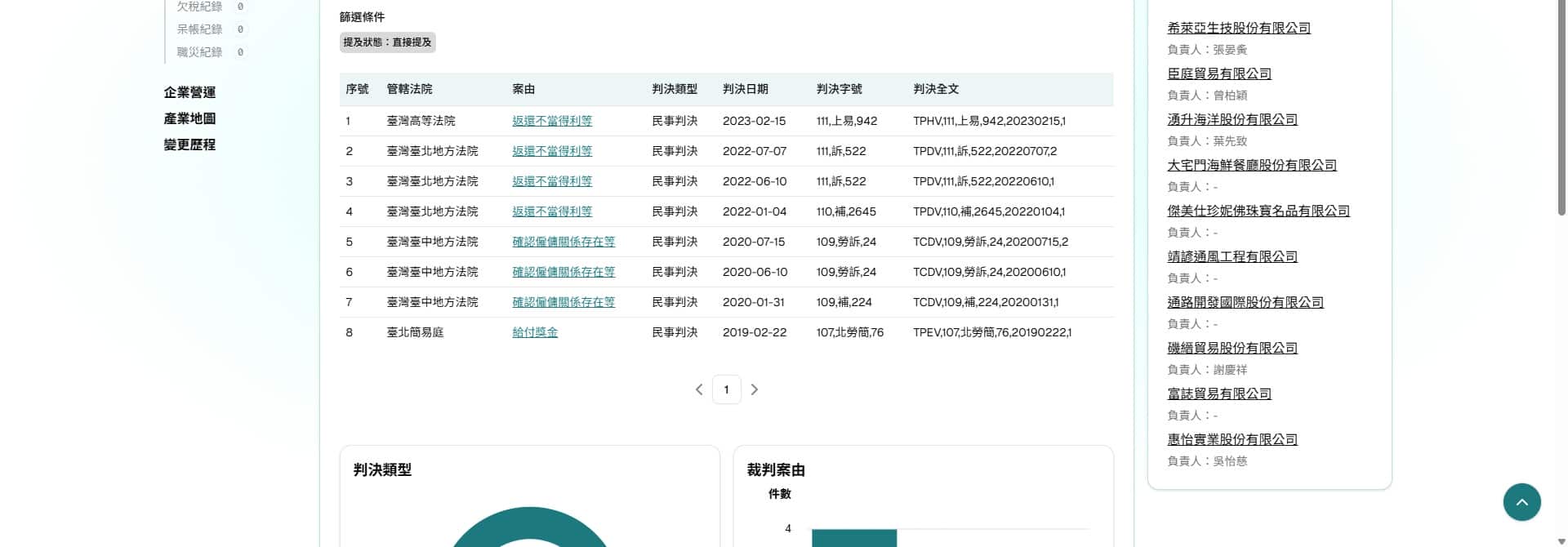Click the 提及狀態：直接提及 filter tag

pos(387,42)
